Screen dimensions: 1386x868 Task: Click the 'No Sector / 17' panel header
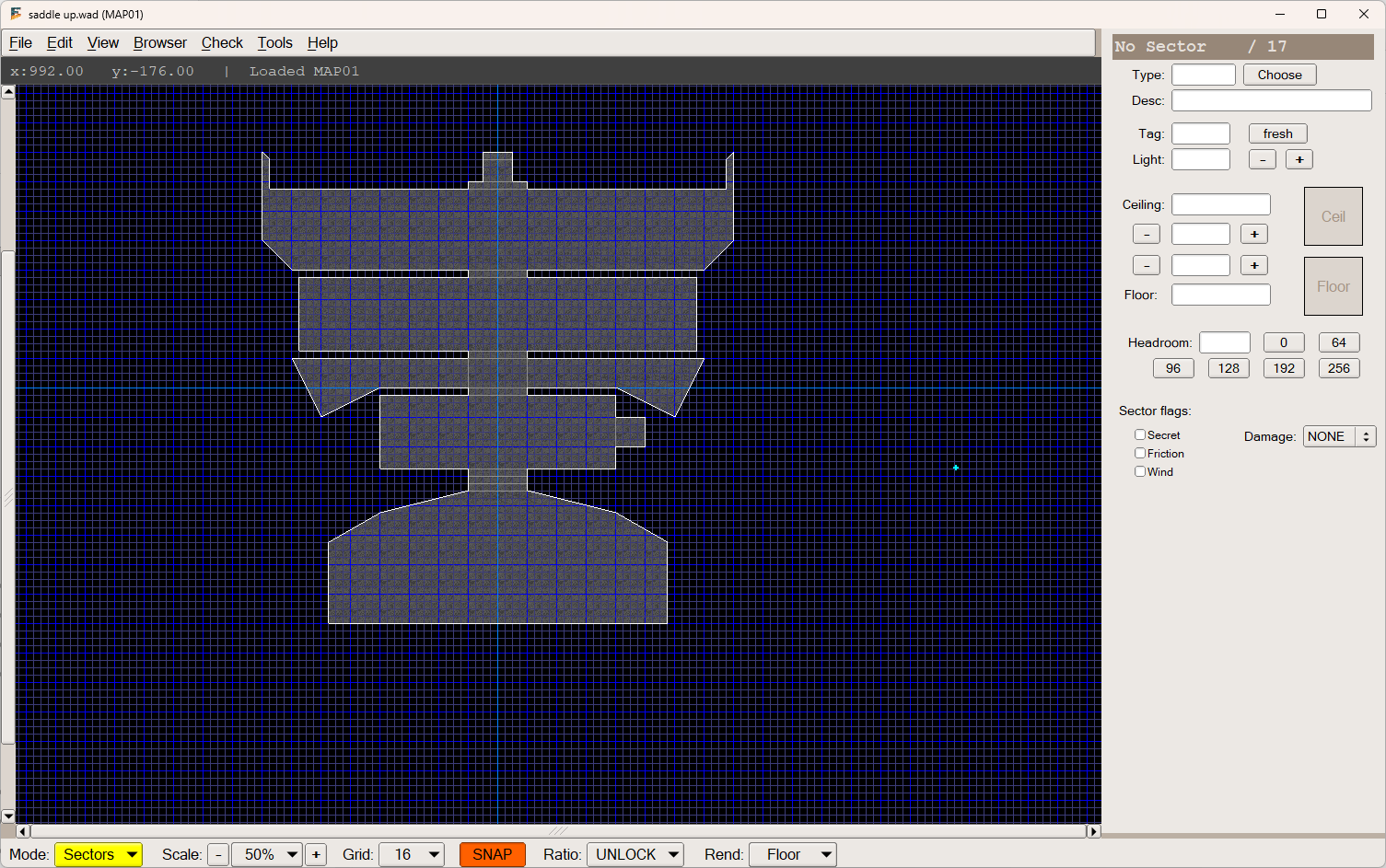pos(1243,47)
